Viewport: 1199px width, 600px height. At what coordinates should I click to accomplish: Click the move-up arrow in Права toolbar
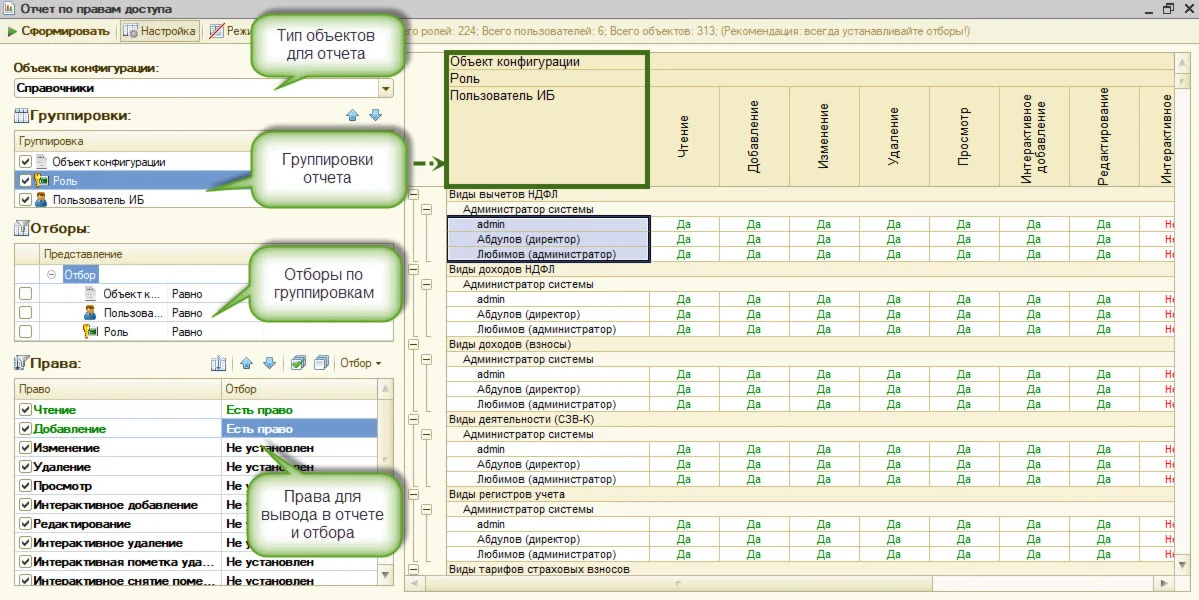click(246, 363)
